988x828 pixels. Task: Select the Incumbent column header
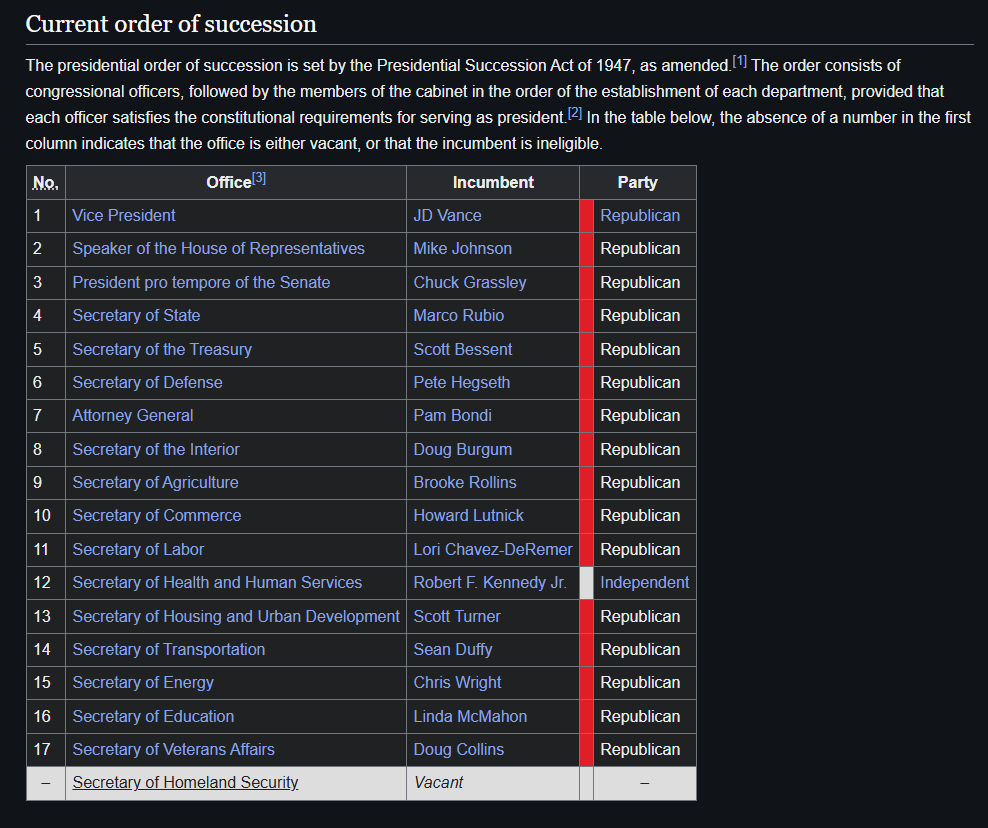click(493, 183)
